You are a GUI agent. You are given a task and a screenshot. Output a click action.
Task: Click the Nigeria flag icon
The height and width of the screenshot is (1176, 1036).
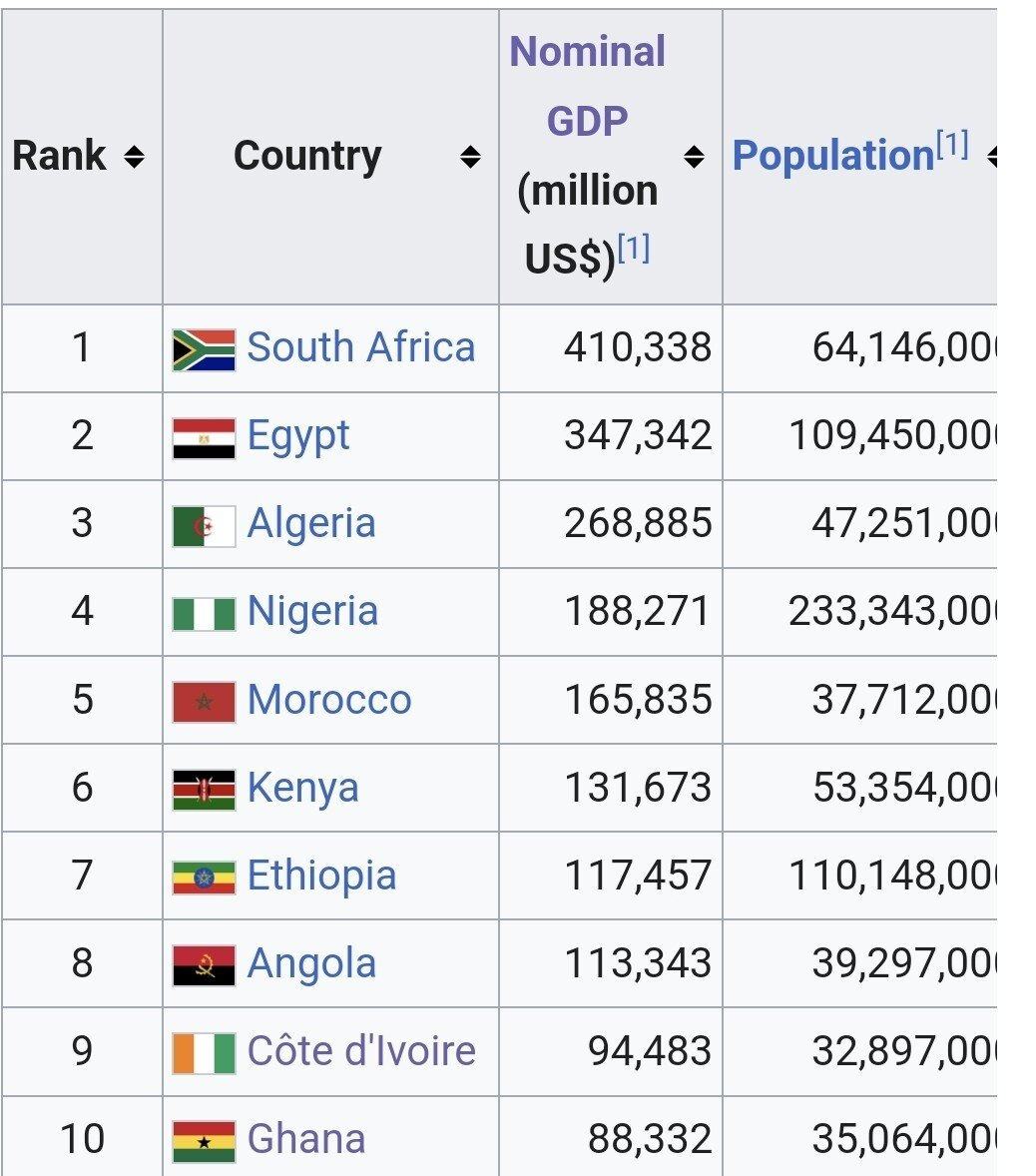tap(204, 613)
